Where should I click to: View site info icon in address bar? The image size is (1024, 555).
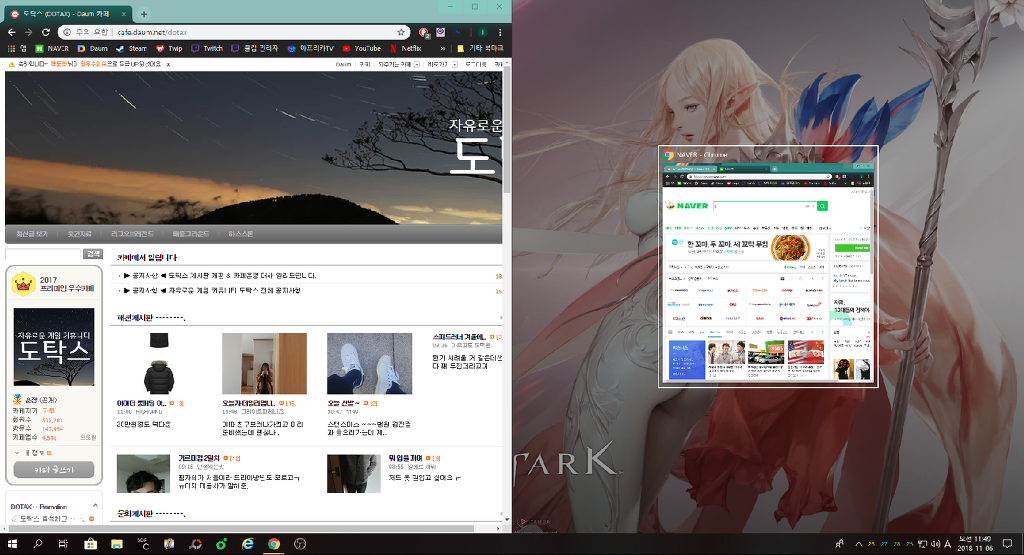tap(67, 32)
